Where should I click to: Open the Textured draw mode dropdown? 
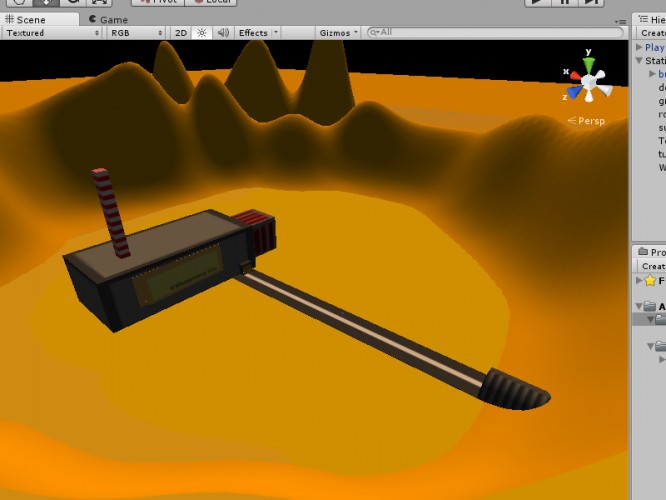(52, 33)
